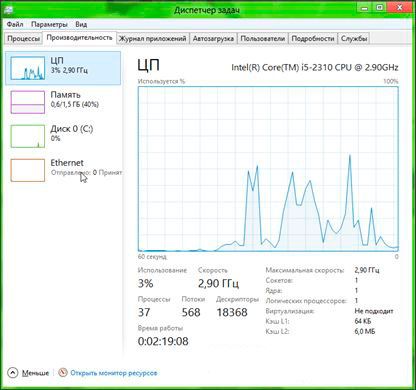Switch to the Процессы tab
This screenshot has width=416, height=390.
click(23, 39)
